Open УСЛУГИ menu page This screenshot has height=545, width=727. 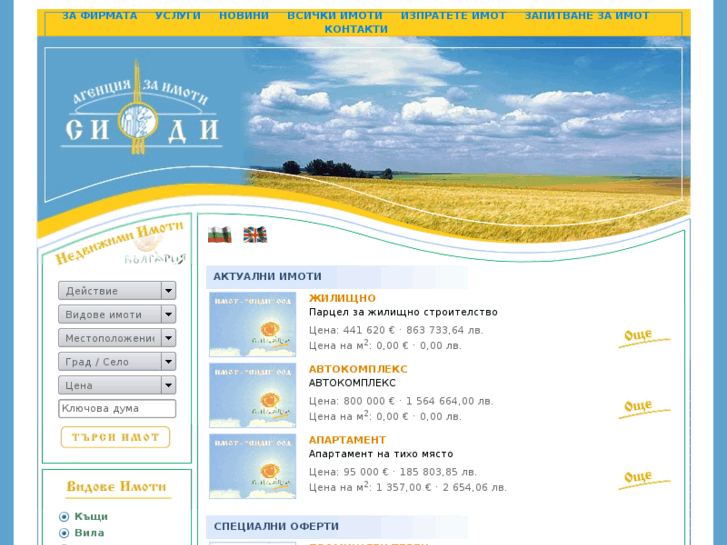[x=178, y=16]
